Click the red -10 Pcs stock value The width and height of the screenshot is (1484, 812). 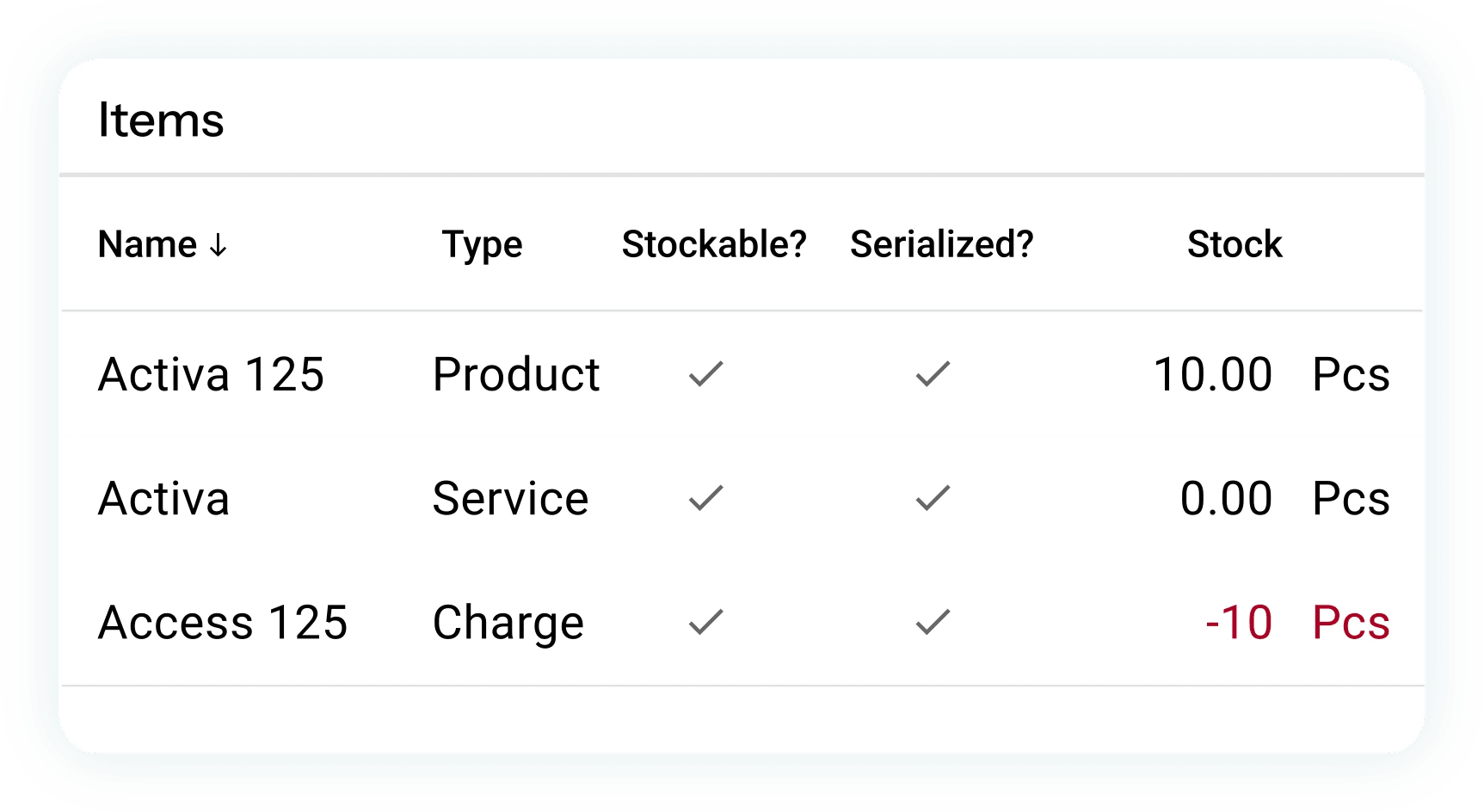click(1297, 623)
